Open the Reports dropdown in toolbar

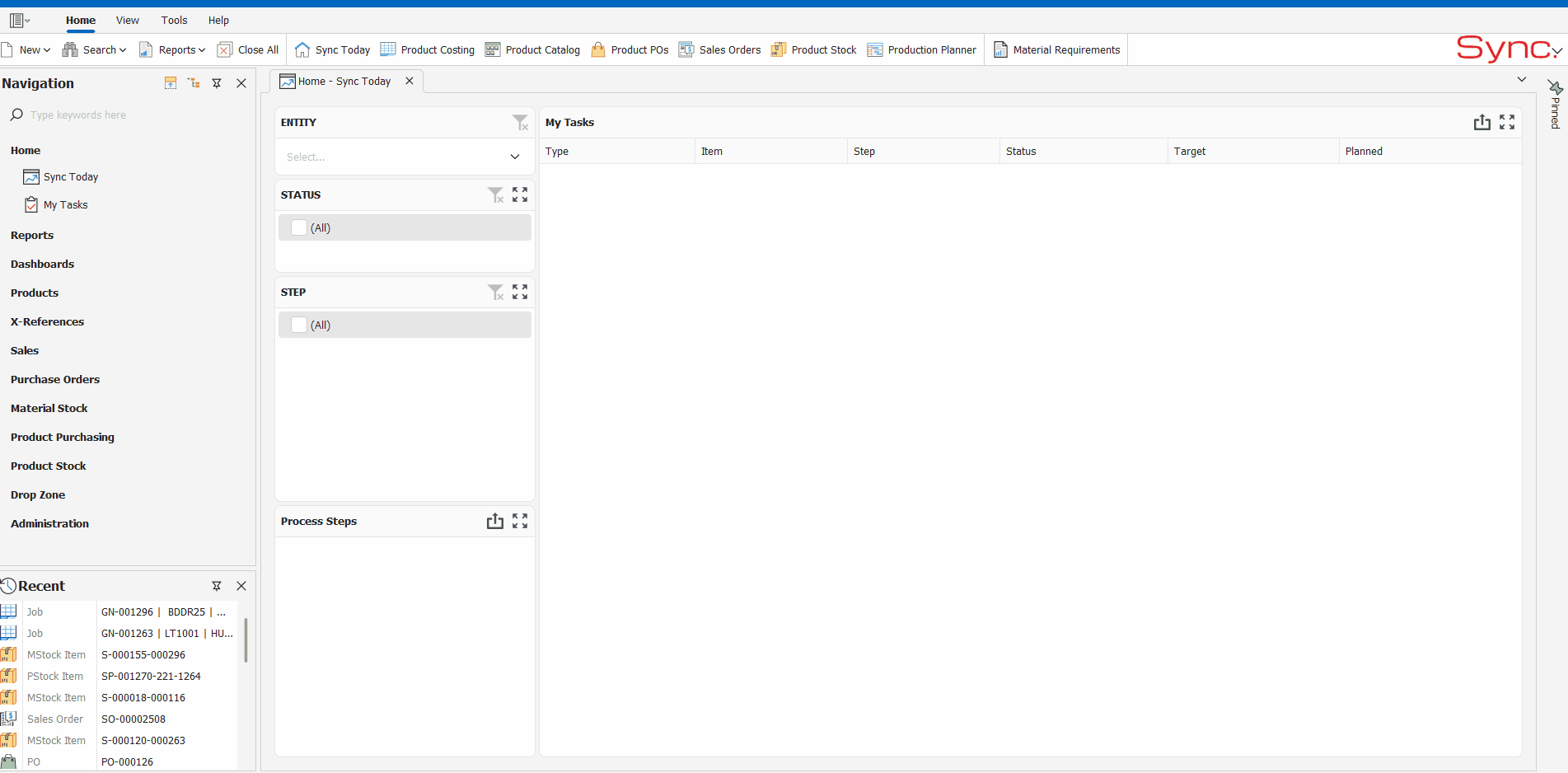coord(172,50)
